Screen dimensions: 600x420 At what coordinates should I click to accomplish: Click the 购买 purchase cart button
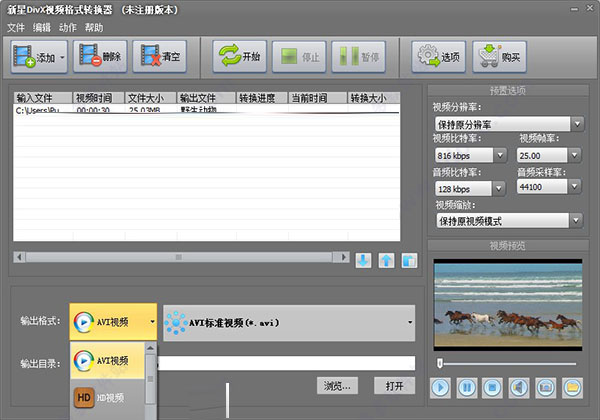pyautogui.click(x=499, y=57)
